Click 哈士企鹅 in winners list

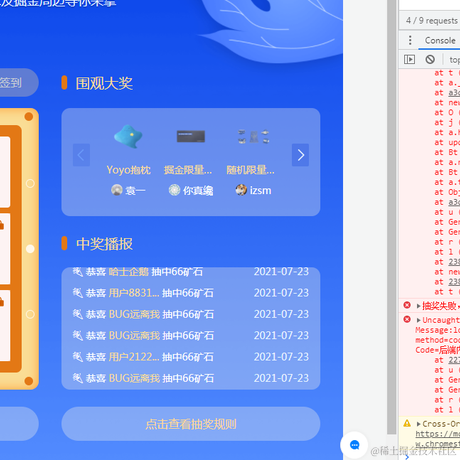coord(128,272)
